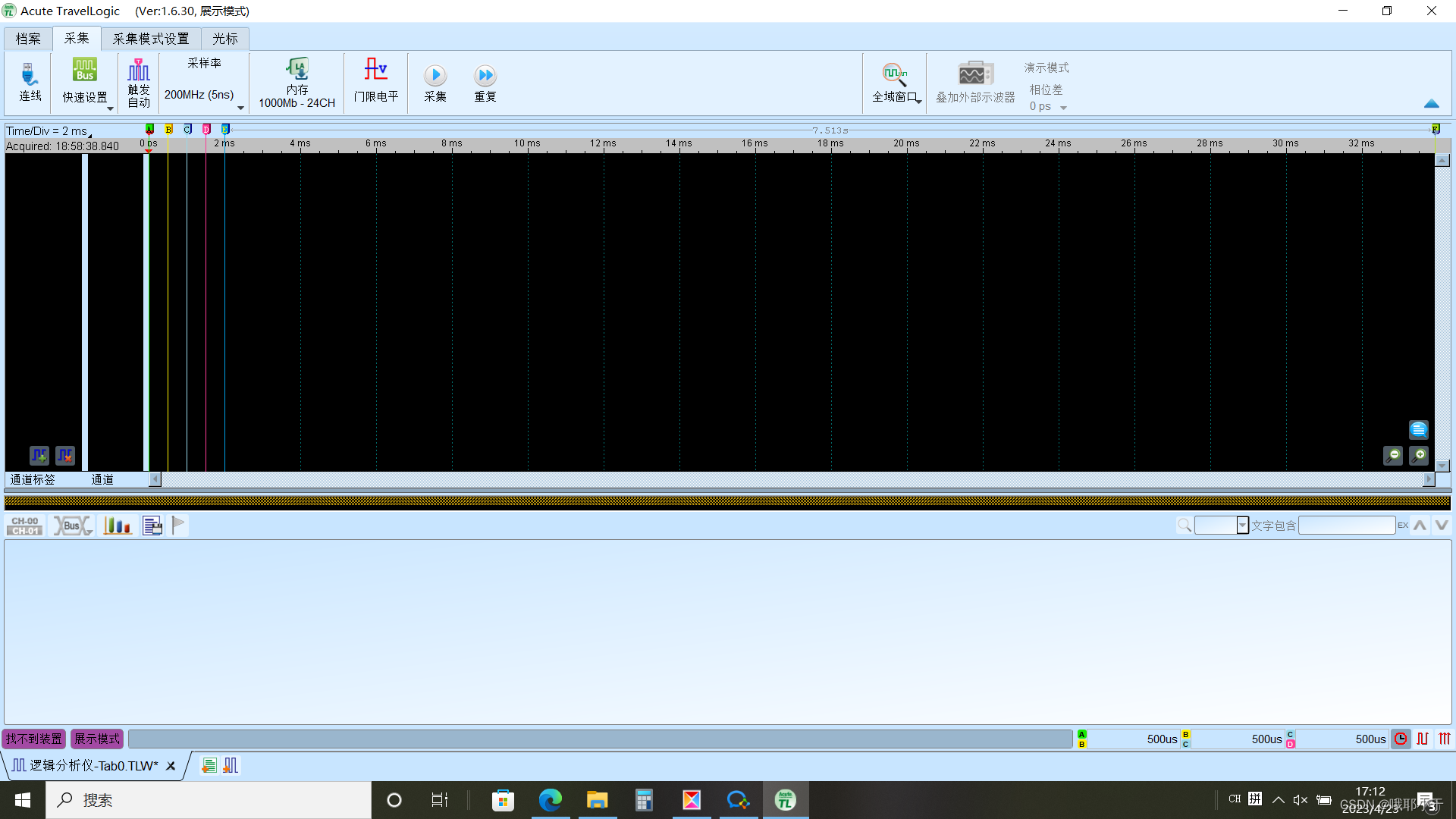Zoom out of the waveform view
The width and height of the screenshot is (1456, 819).
tap(1393, 455)
